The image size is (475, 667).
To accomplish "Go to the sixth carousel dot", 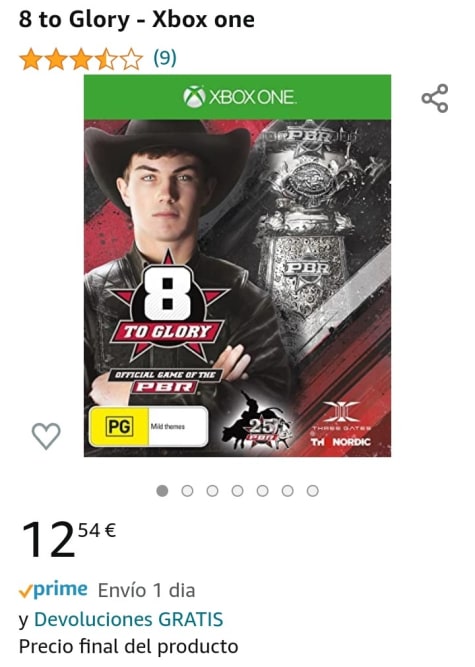I will (x=288, y=491).
